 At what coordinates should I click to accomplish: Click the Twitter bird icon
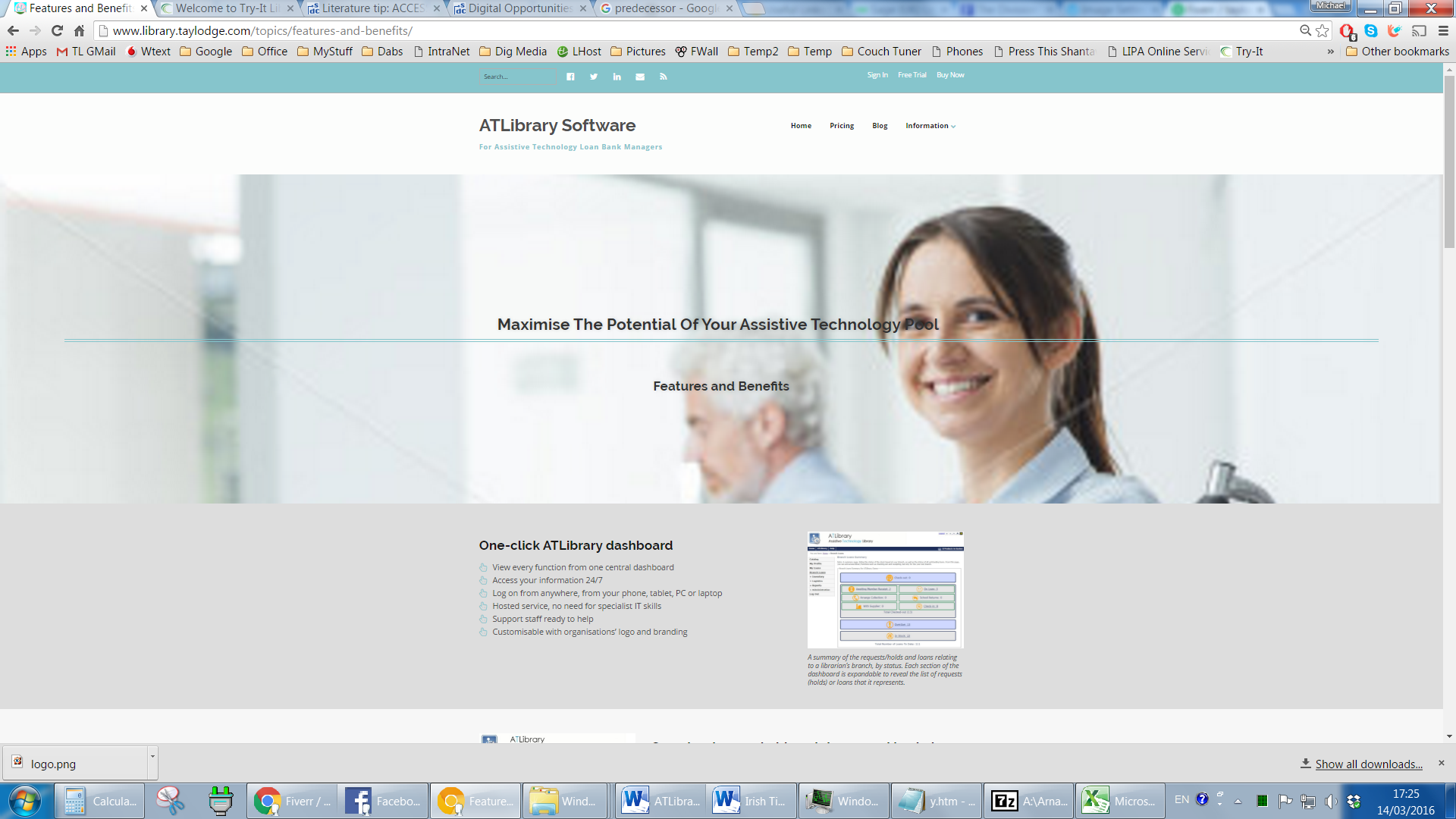click(594, 77)
